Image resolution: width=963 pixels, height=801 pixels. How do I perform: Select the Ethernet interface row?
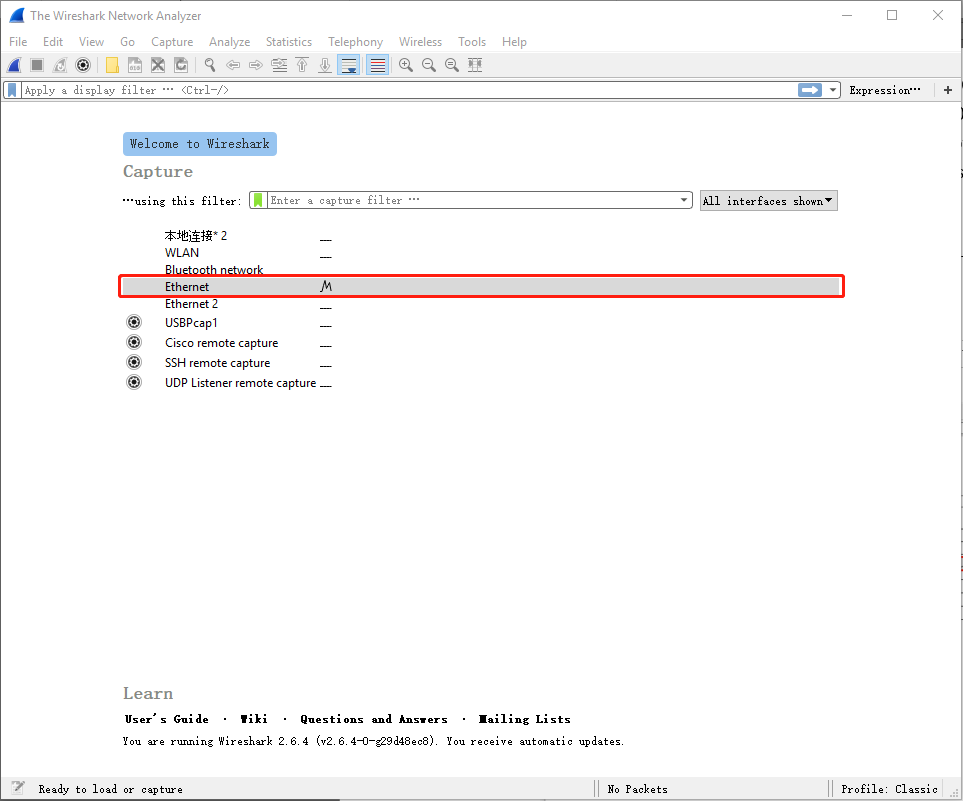[x=482, y=286]
